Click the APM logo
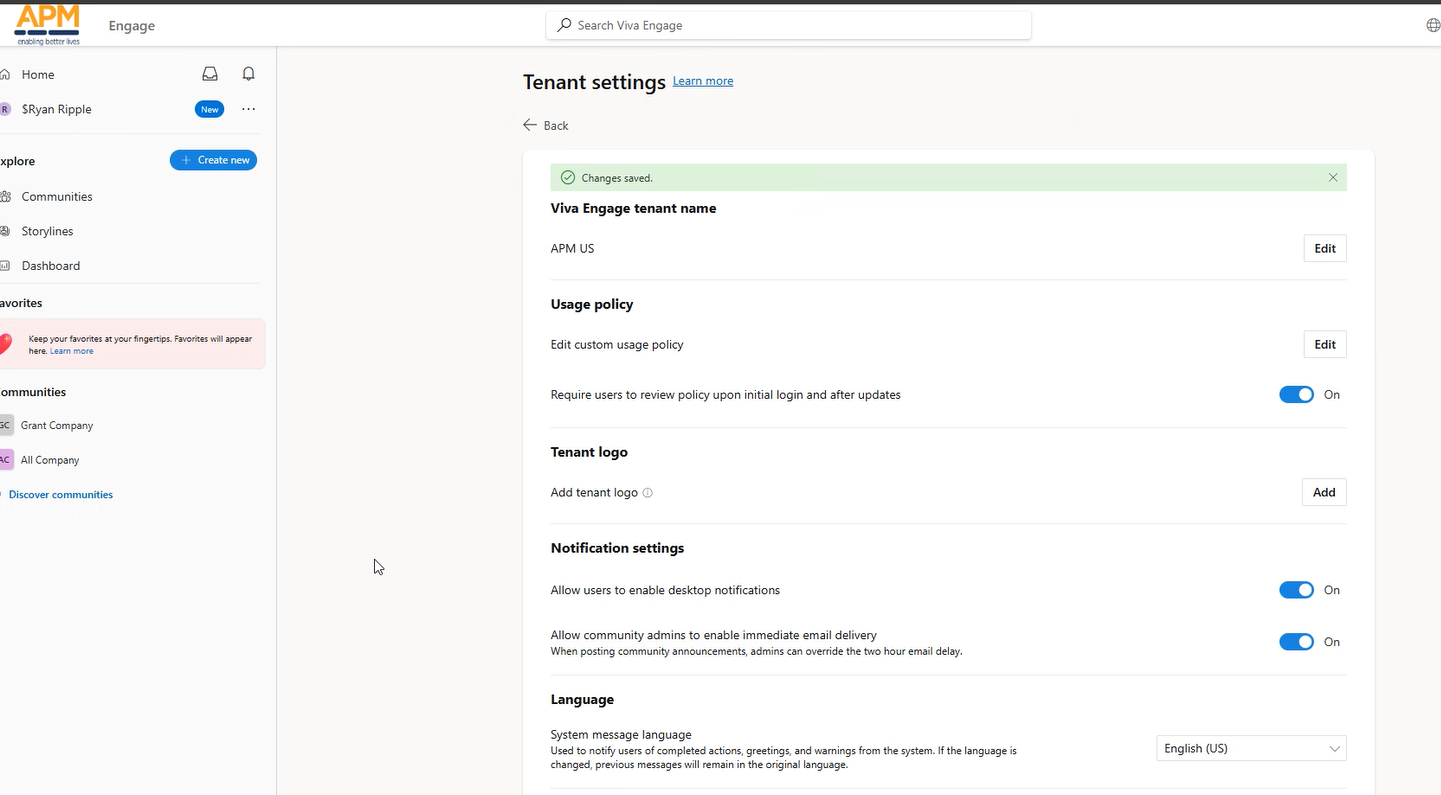The height and width of the screenshot is (795, 1441). 48,24
